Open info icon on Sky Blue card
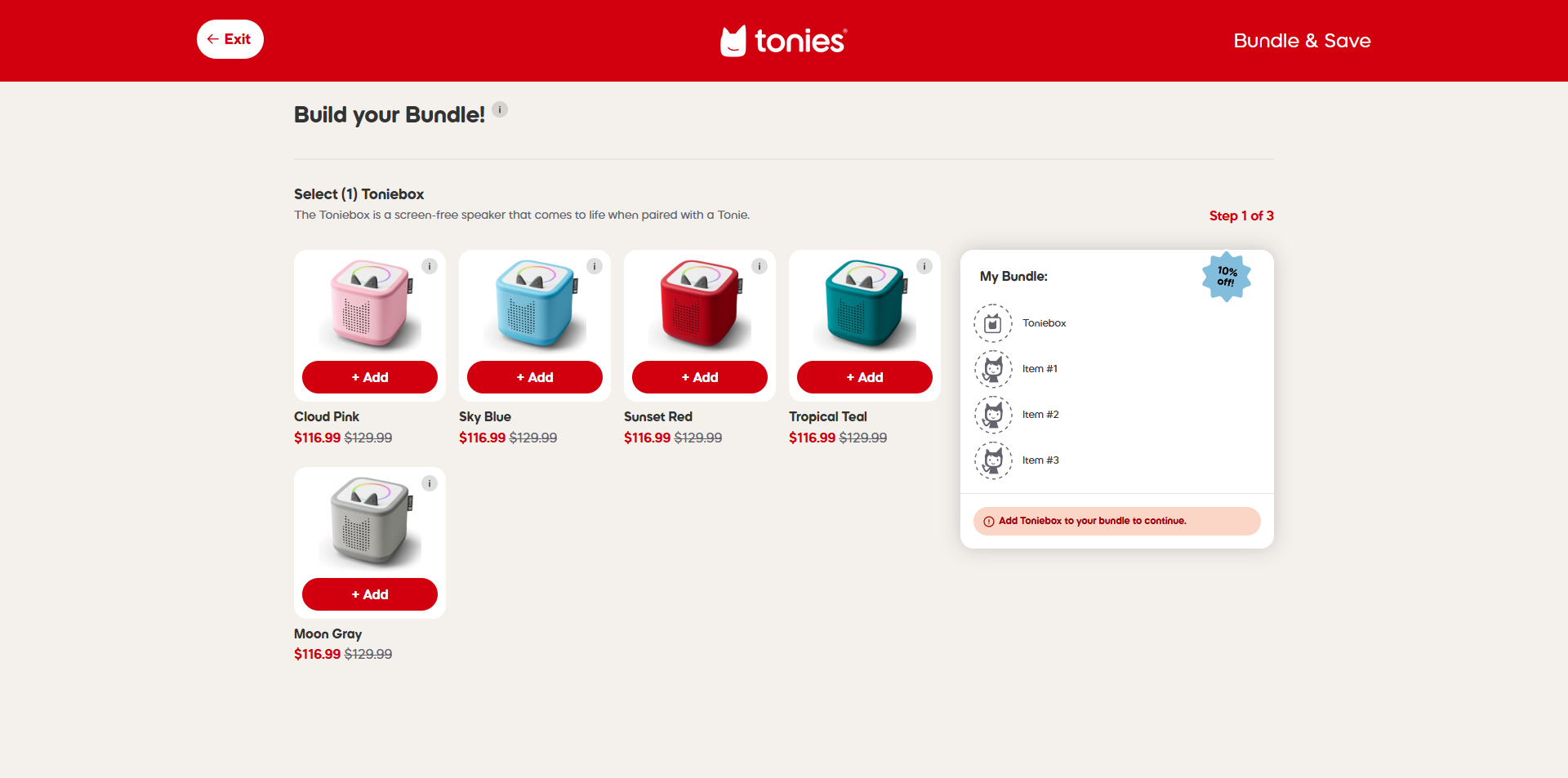 click(x=595, y=266)
